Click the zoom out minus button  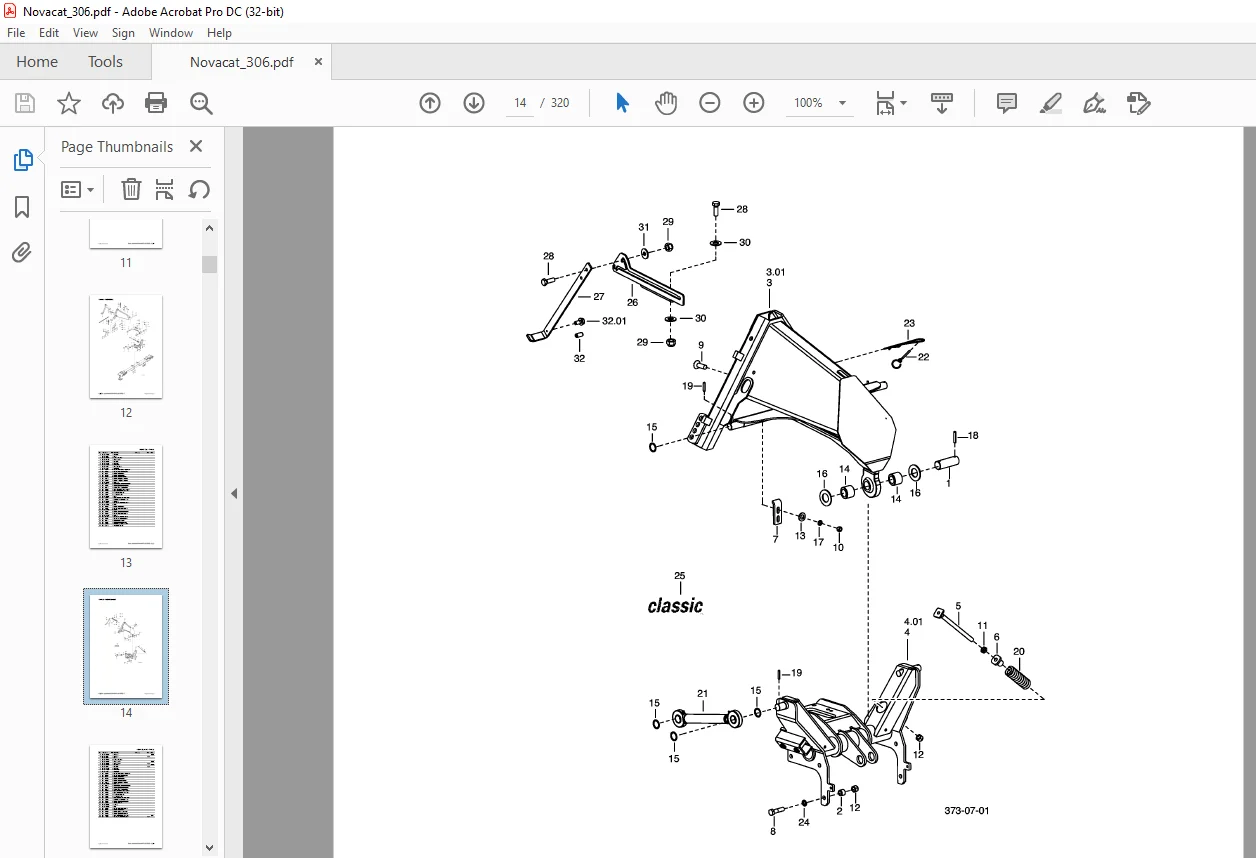[x=710, y=103]
